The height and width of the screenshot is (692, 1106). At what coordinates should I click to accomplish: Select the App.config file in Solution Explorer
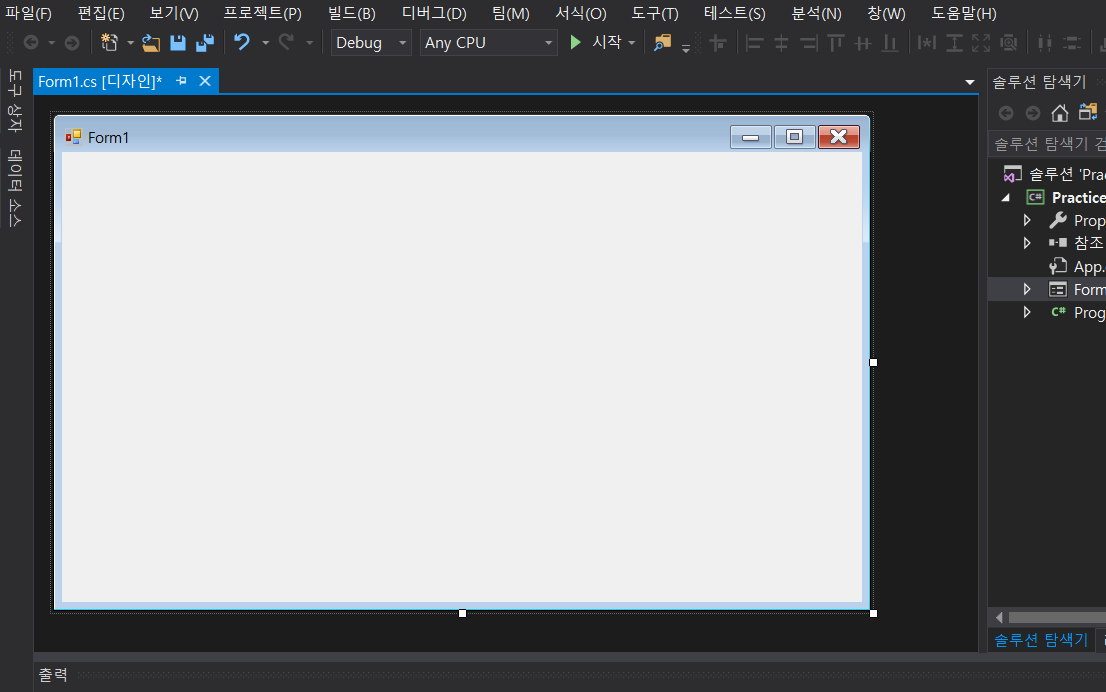(1077, 267)
